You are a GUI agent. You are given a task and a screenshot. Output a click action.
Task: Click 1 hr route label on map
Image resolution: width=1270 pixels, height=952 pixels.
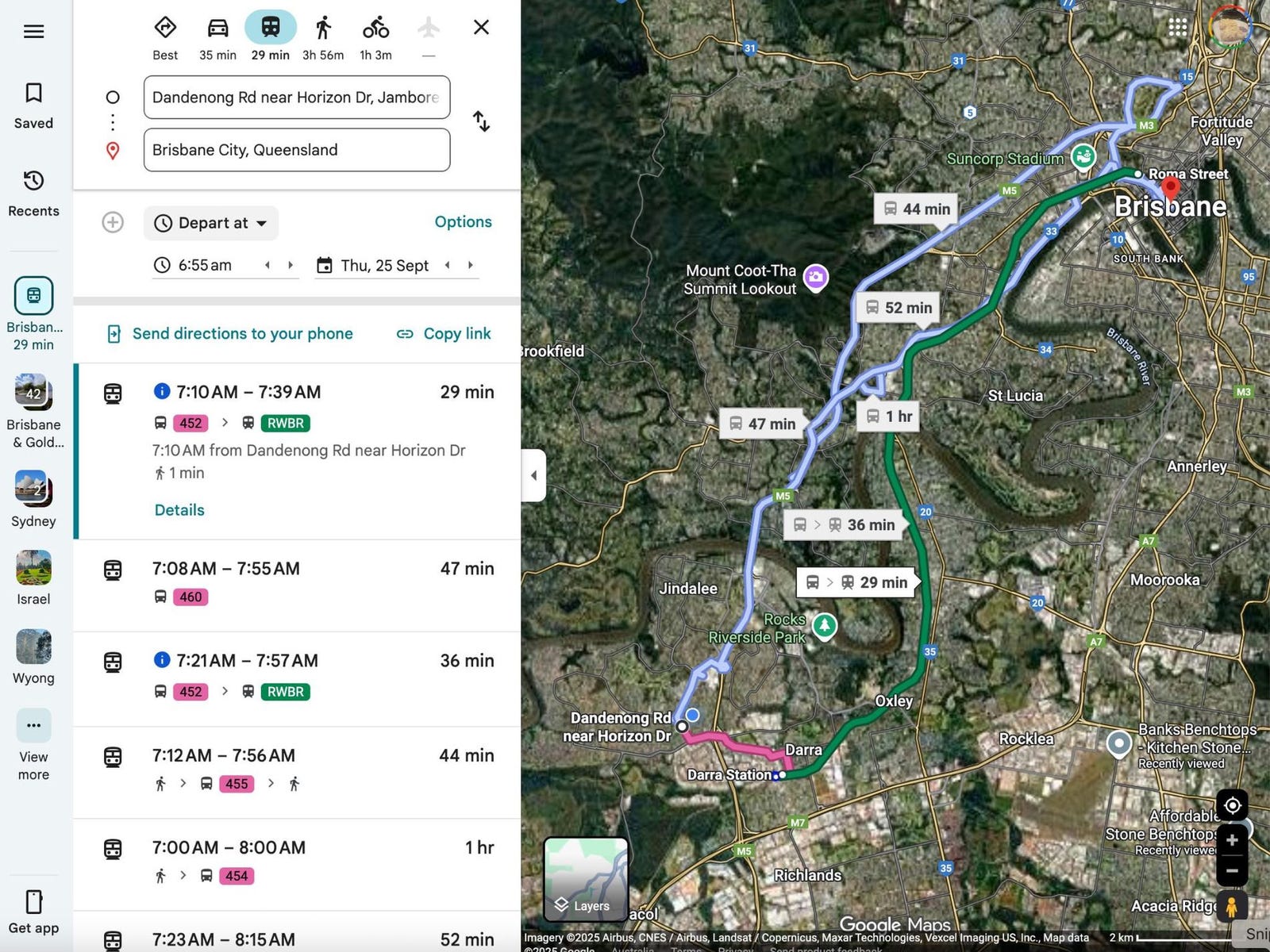pos(888,416)
